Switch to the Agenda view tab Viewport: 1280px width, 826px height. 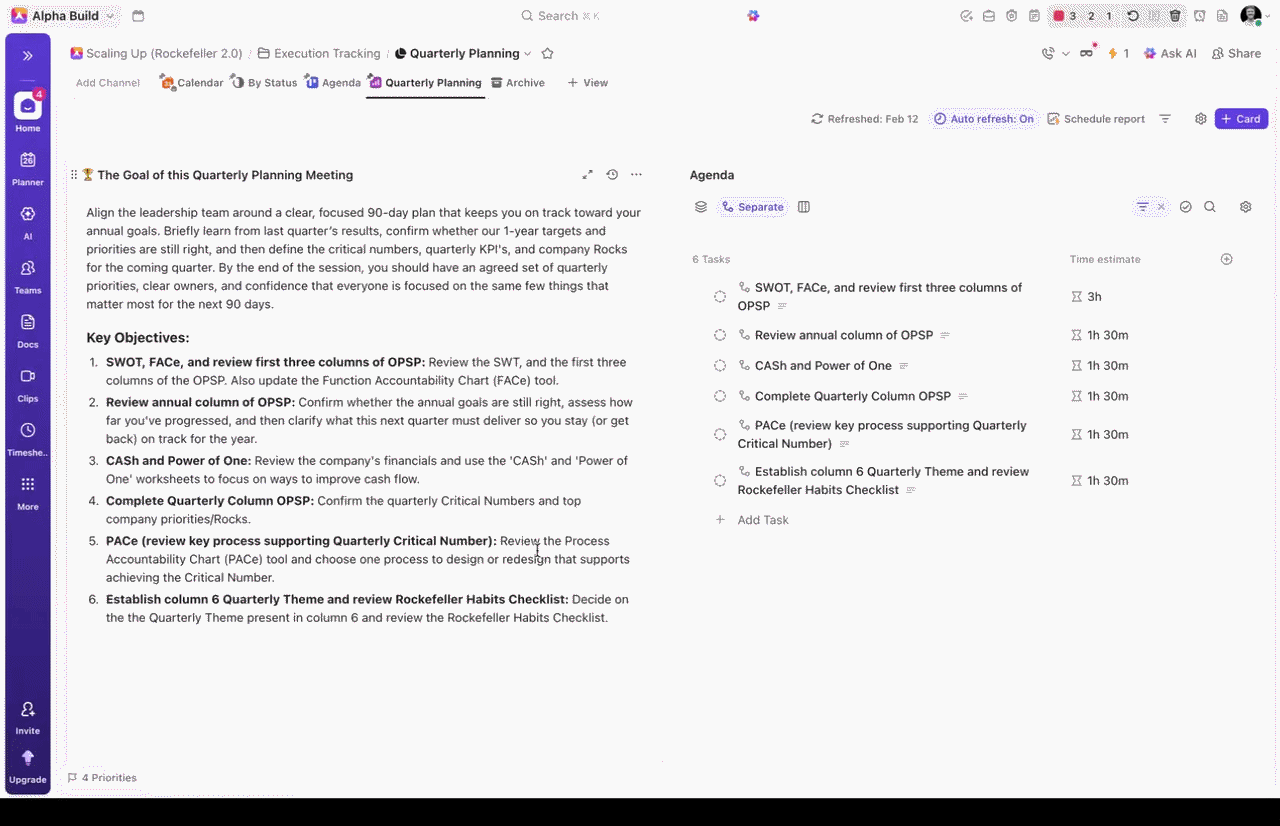click(333, 83)
